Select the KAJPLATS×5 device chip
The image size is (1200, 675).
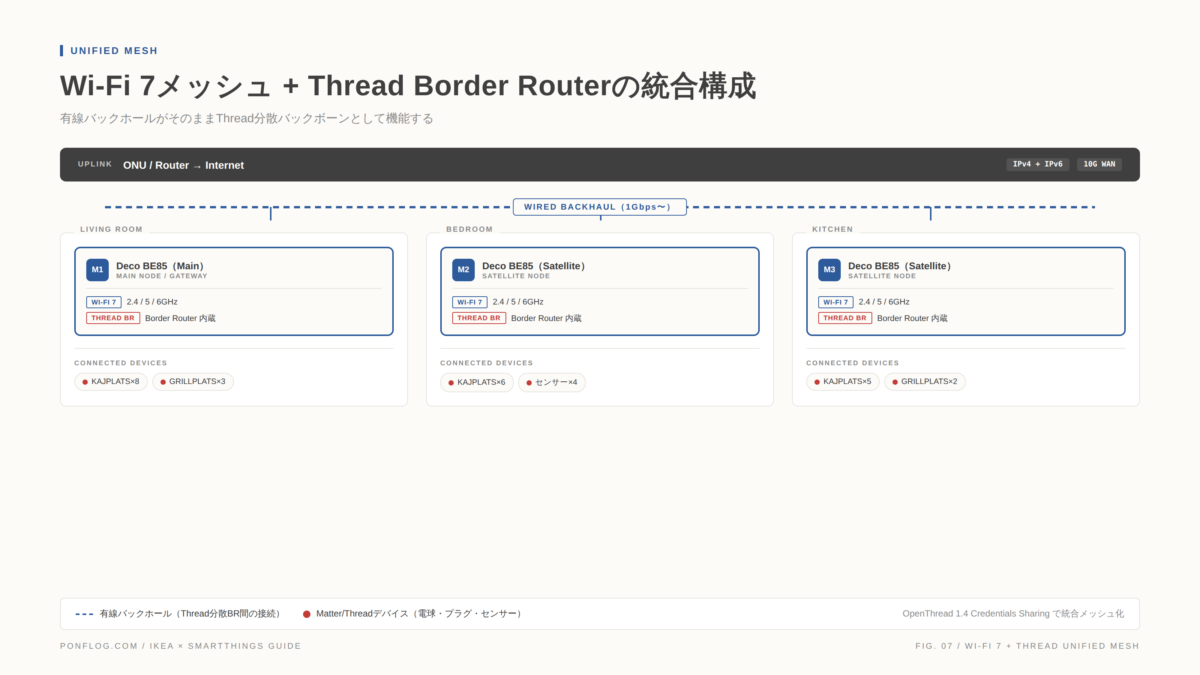(843, 382)
